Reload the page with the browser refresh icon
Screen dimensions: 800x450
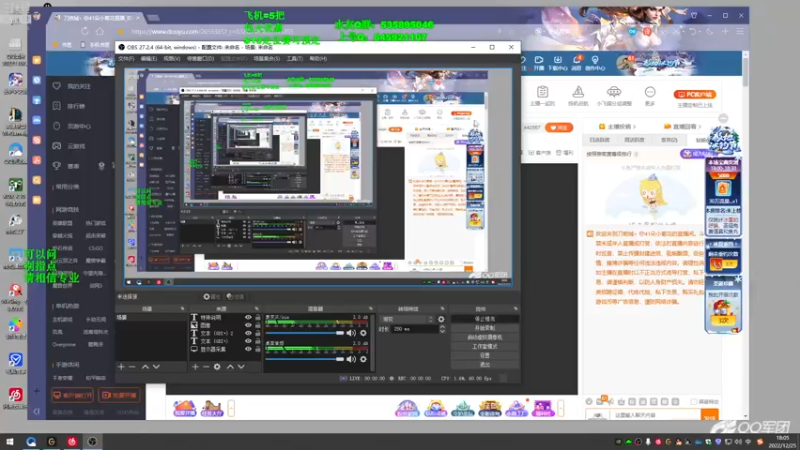85,32
